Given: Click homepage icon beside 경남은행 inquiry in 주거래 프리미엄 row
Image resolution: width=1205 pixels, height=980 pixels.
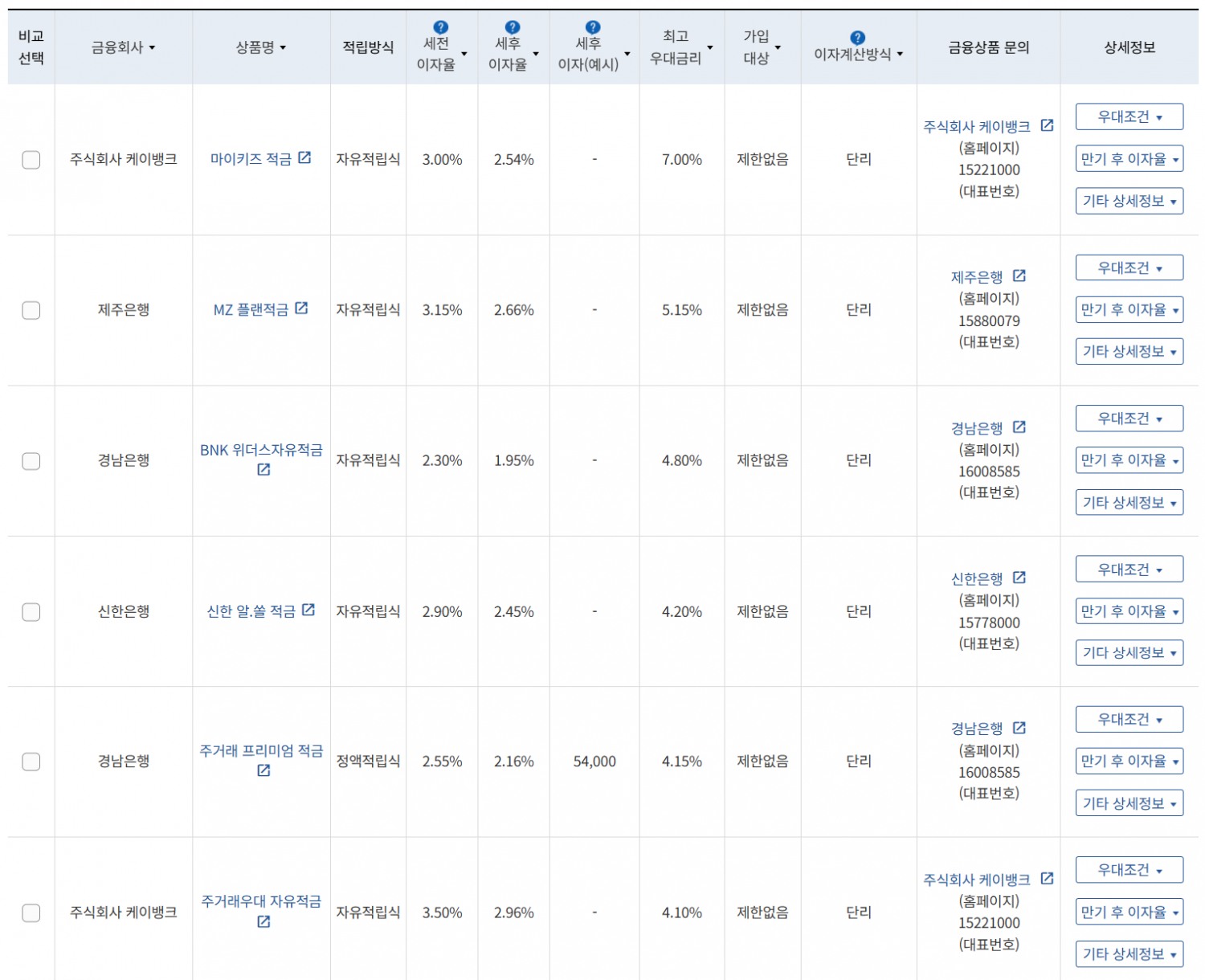Looking at the screenshot, I should click(x=1019, y=727).
